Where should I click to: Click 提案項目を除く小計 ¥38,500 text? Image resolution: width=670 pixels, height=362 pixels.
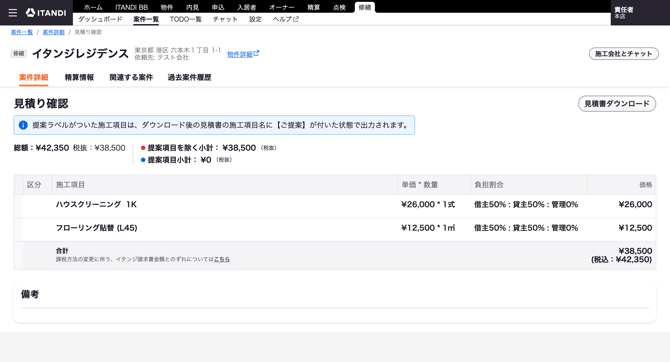(201, 148)
